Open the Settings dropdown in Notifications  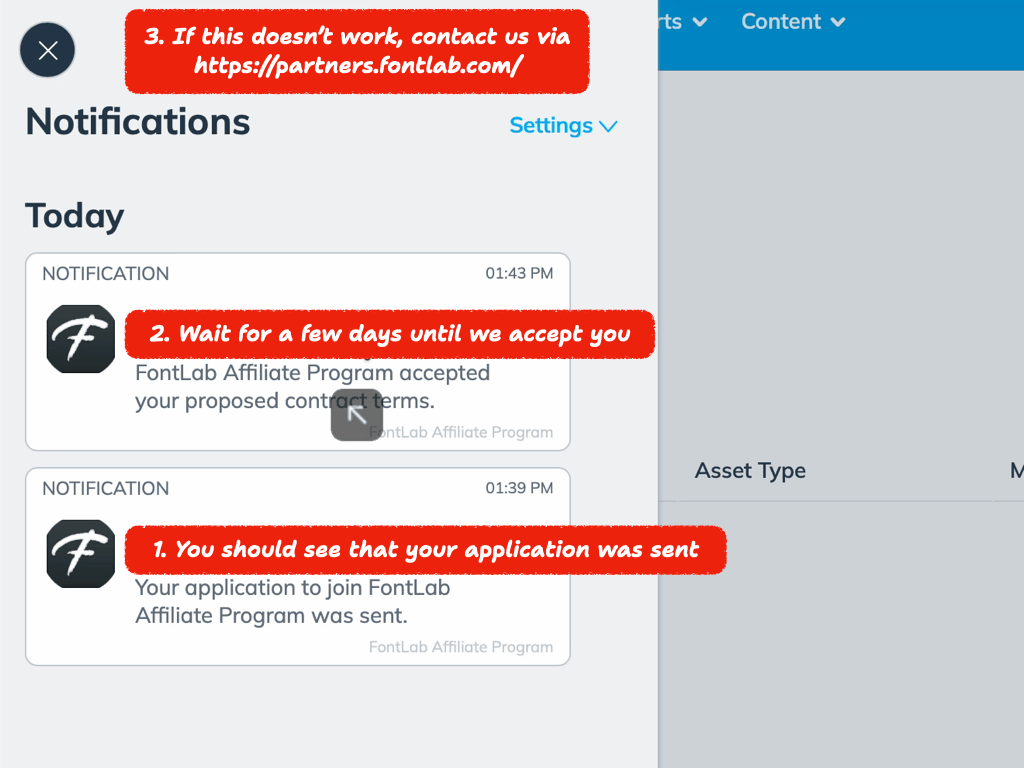(563, 126)
